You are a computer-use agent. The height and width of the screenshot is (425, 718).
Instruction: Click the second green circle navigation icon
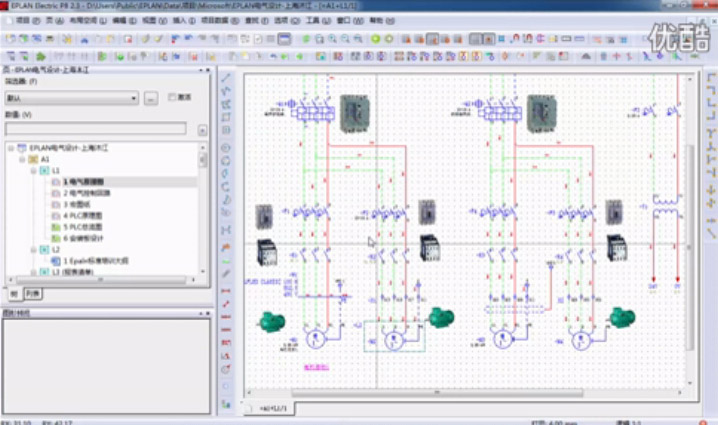pyautogui.click(x=389, y=39)
